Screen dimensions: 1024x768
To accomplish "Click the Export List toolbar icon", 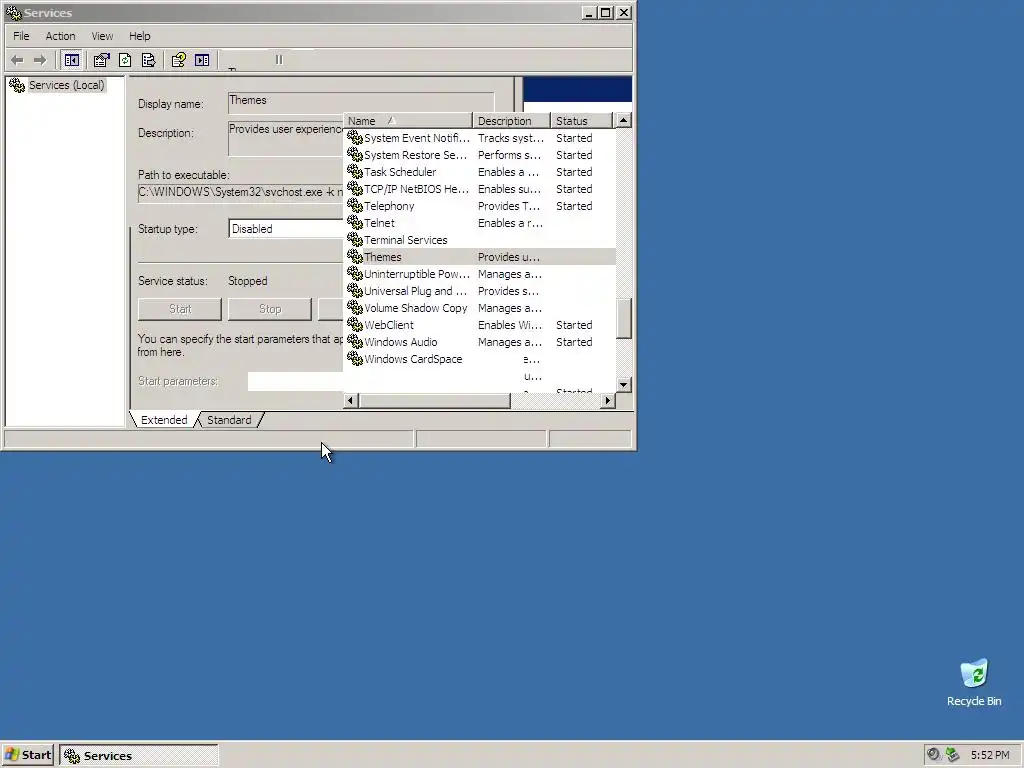I will click(148, 60).
